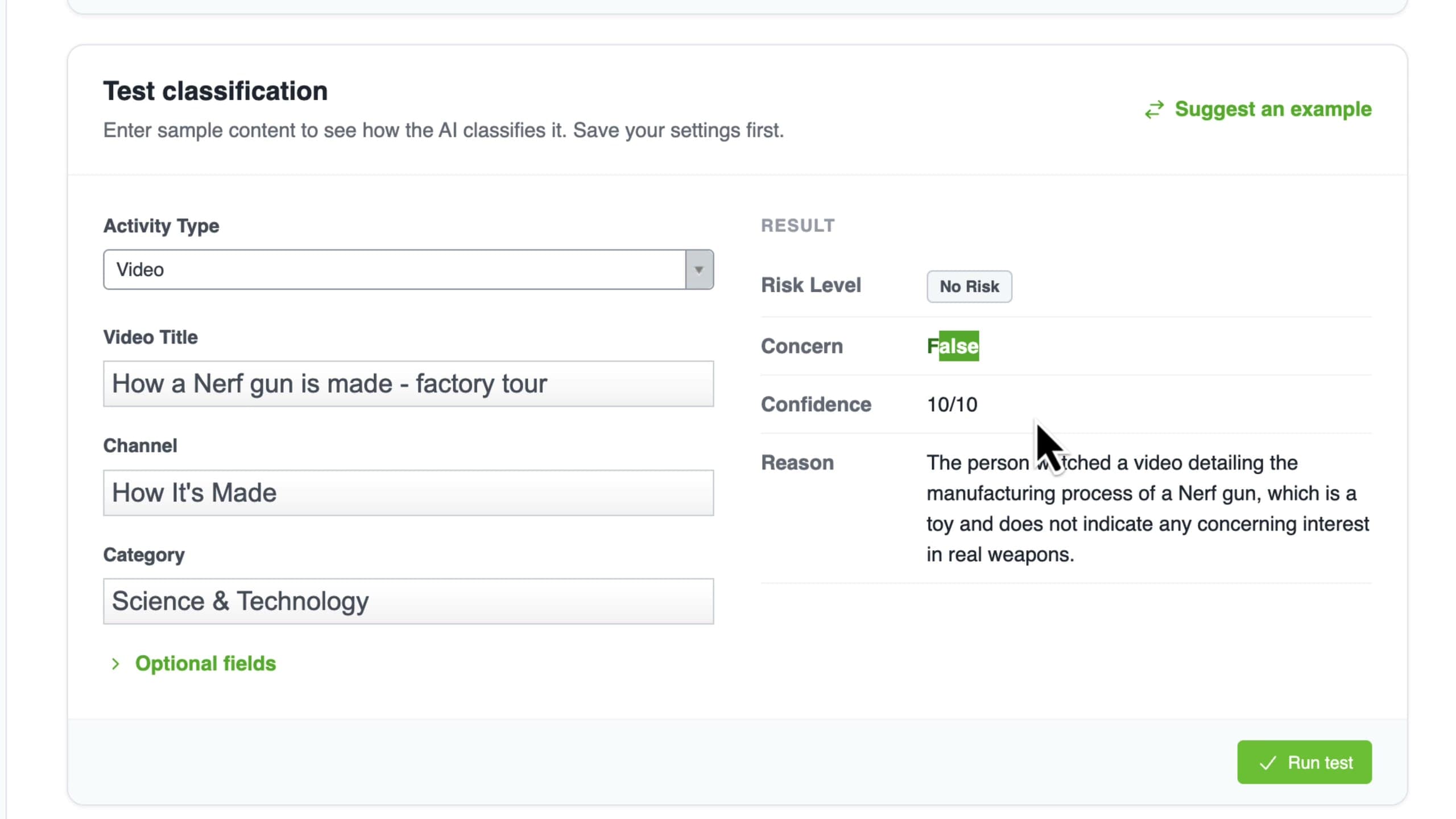Click the Suggest an example link

[1258, 109]
